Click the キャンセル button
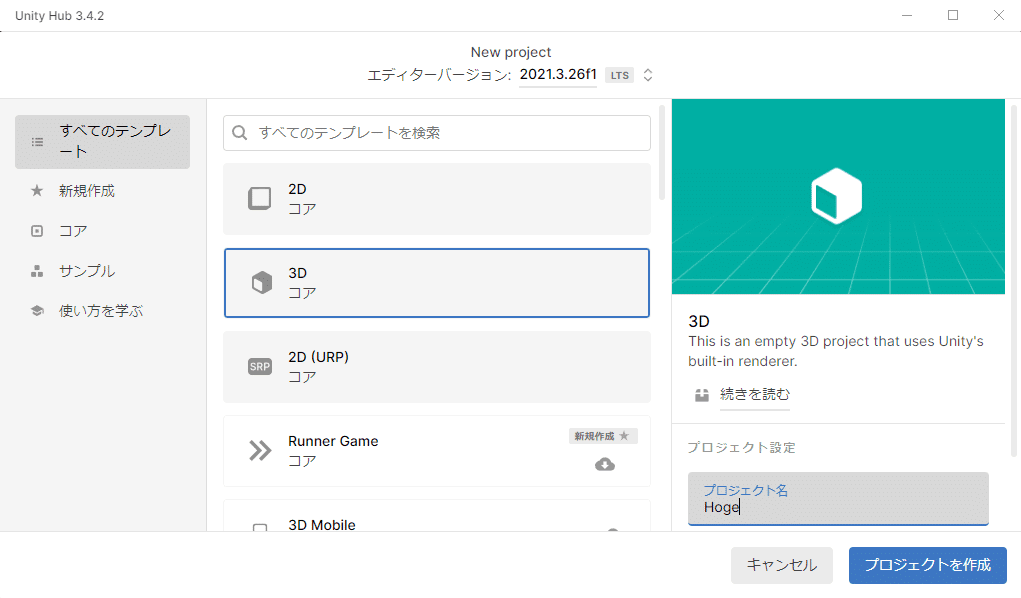The width and height of the screenshot is (1021, 598). click(781, 565)
